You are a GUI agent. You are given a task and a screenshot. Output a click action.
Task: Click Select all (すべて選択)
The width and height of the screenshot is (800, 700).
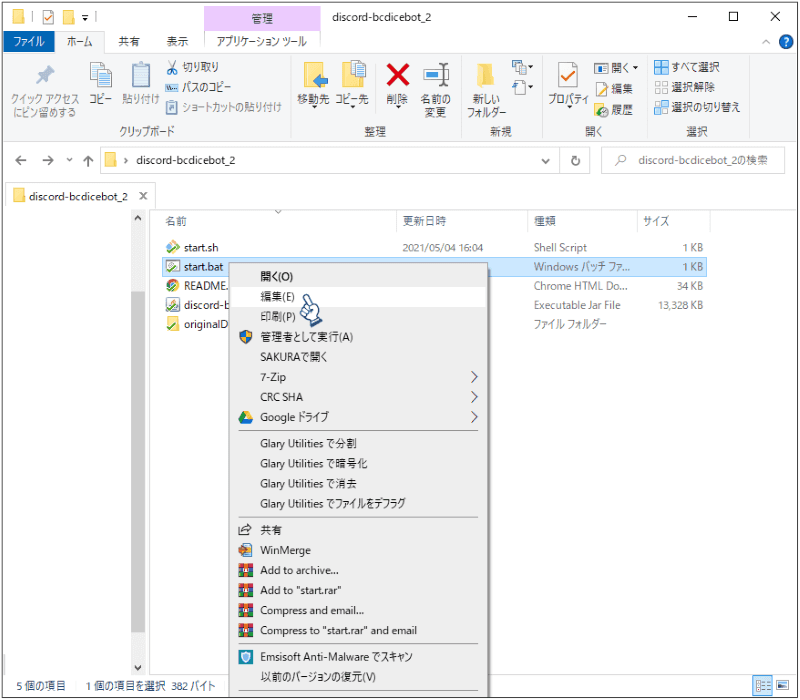click(x=687, y=67)
